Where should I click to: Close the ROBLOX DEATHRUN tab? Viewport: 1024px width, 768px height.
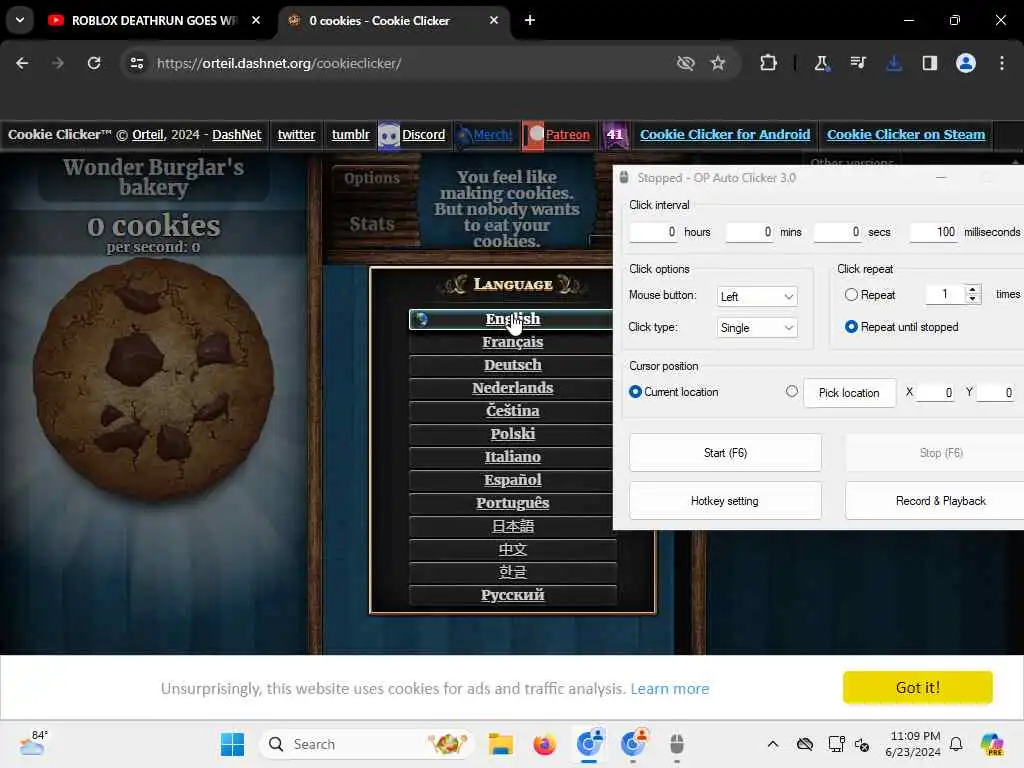tap(256, 20)
